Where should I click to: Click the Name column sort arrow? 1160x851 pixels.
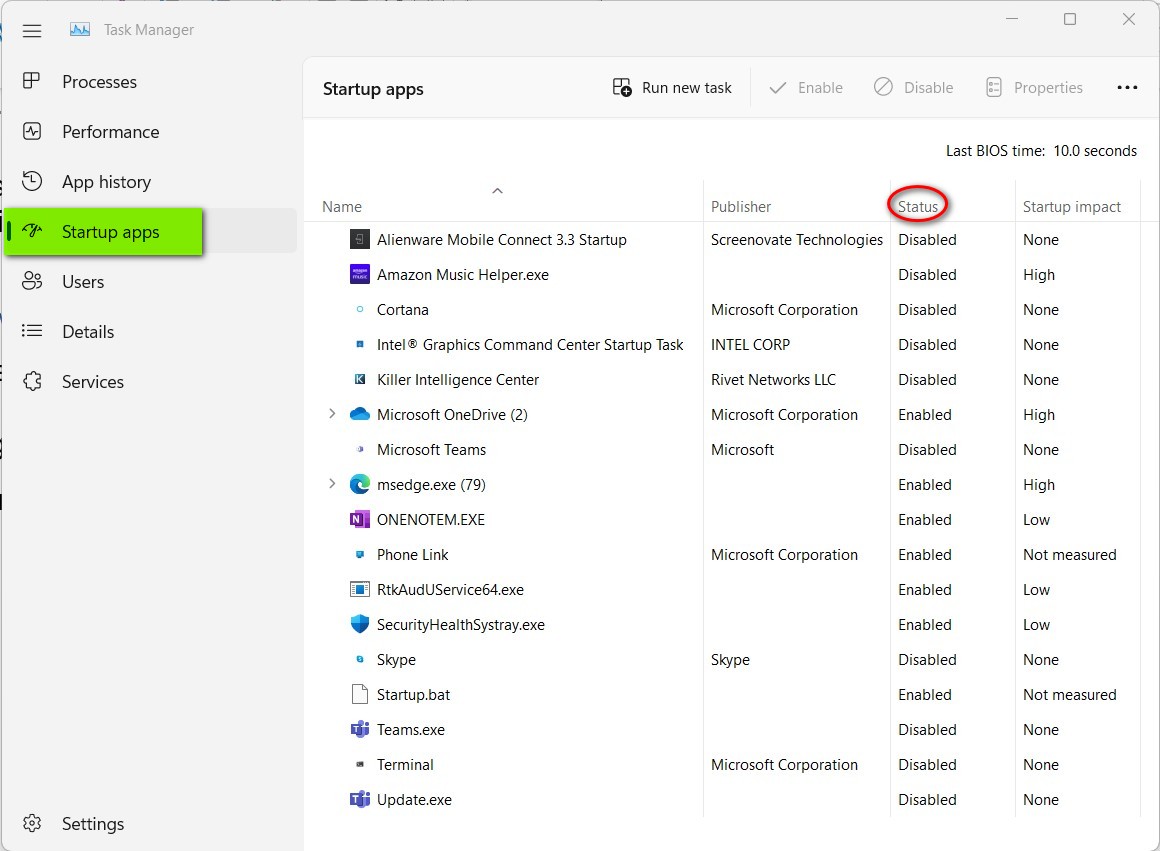[497, 190]
